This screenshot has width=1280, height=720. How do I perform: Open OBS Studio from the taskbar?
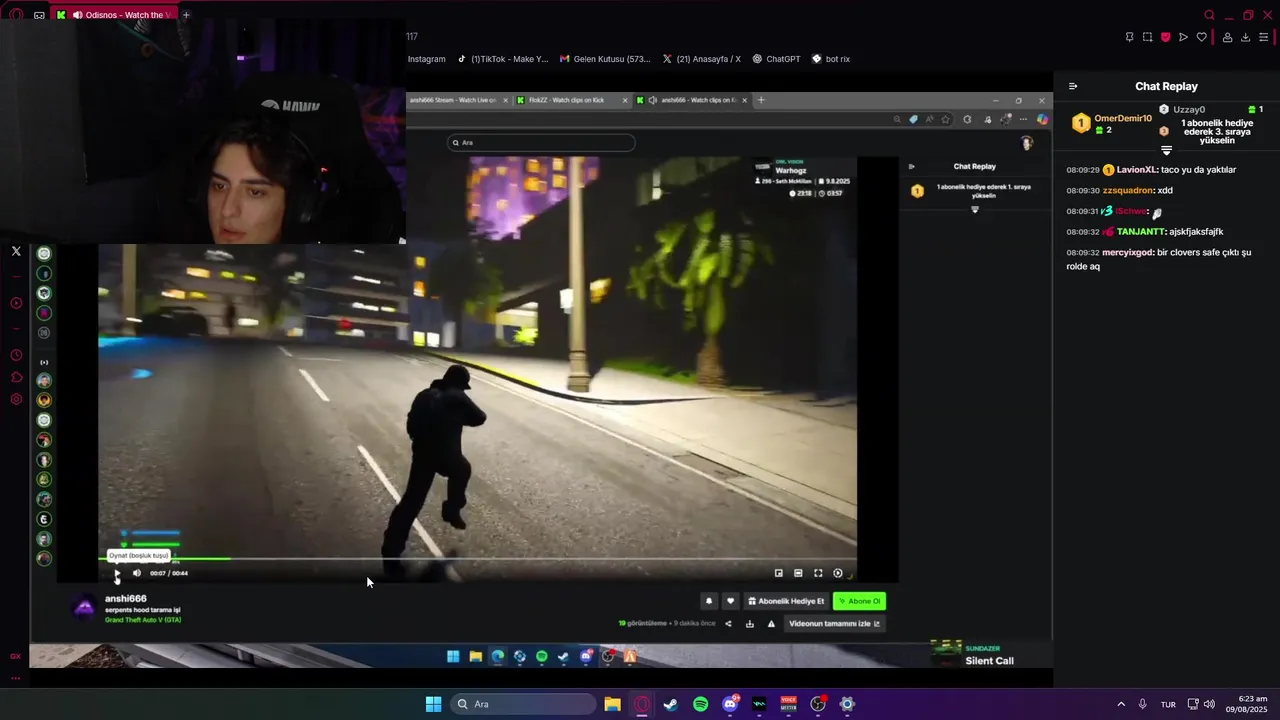[818, 704]
